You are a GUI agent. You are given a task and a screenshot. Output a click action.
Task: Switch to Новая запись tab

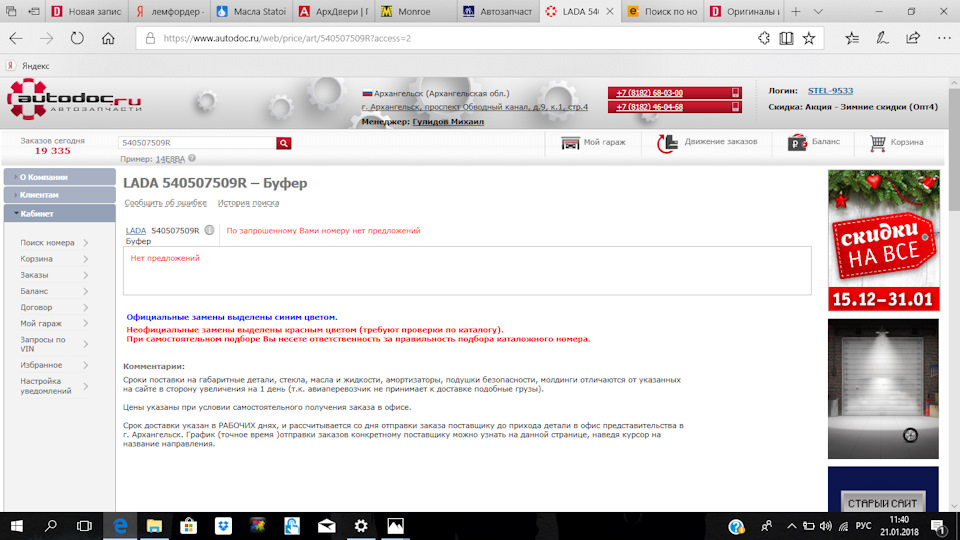click(x=87, y=12)
